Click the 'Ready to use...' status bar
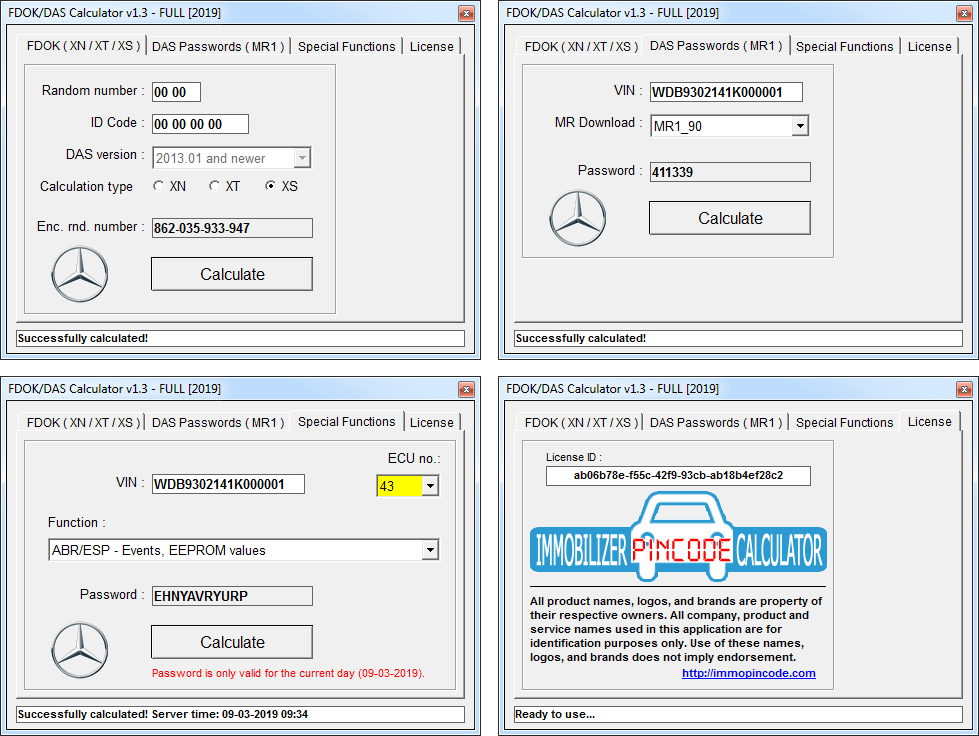The width and height of the screenshot is (979, 736). [x=738, y=714]
